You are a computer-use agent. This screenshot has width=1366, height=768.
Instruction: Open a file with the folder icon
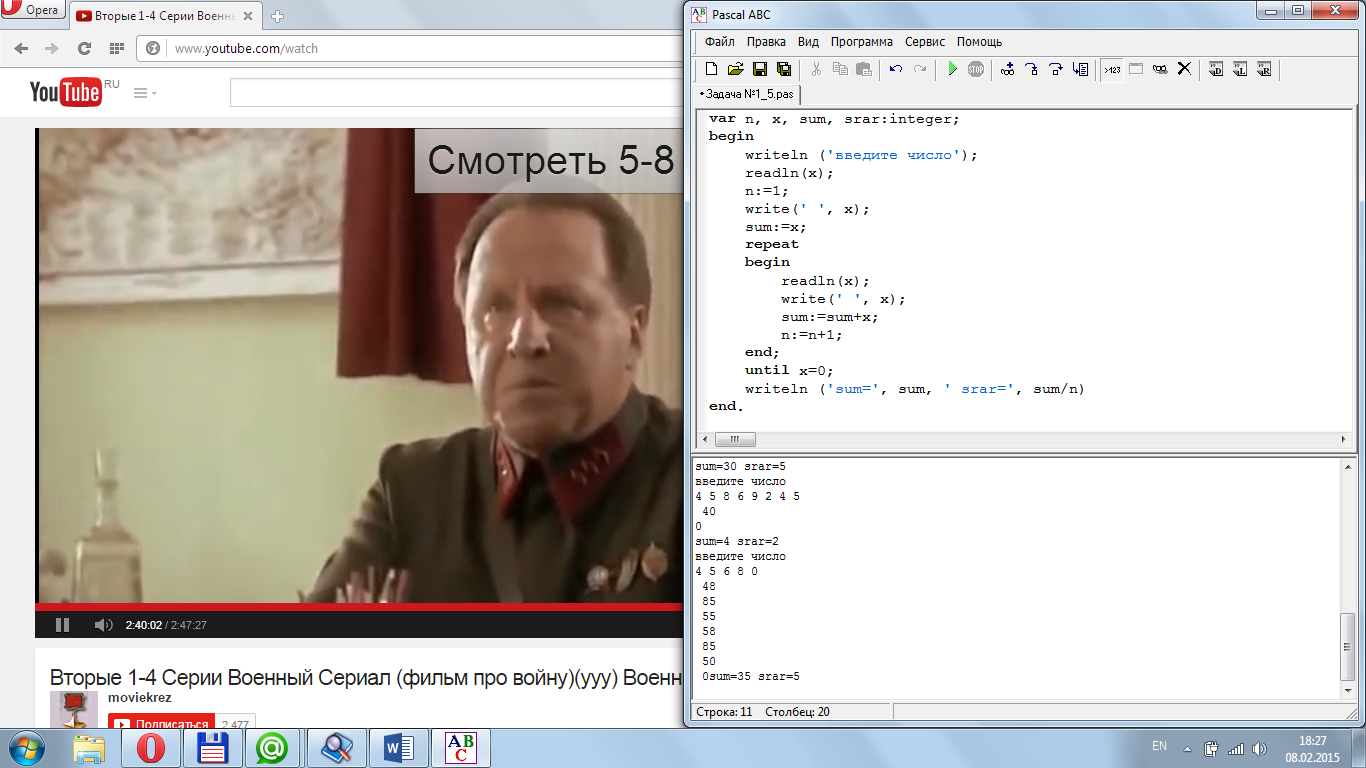tap(735, 69)
